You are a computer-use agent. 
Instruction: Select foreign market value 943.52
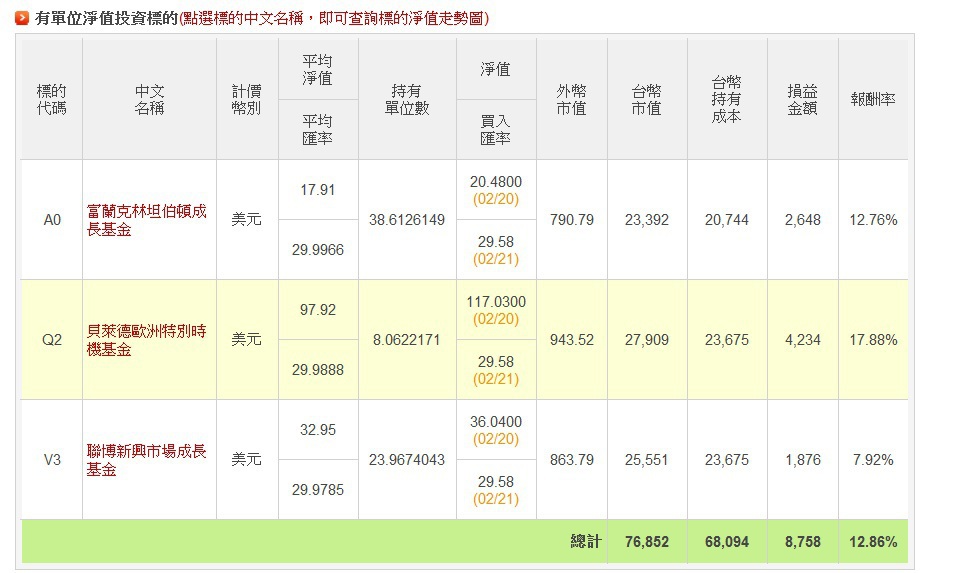pyautogui.click(x=572, y=340)
